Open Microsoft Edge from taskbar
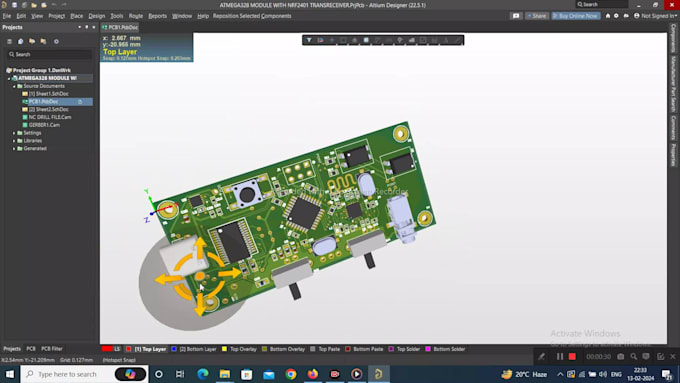This screenshot has width=680, height=383. [x=203, y=374]
